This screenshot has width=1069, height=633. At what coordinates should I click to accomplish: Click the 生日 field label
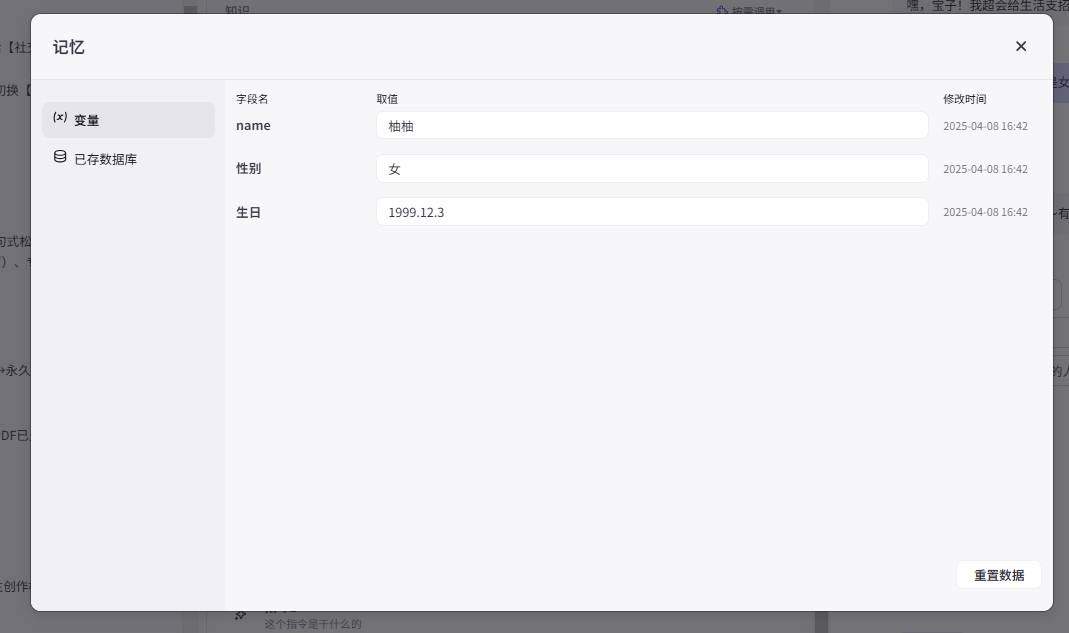[x=248, y=212]
